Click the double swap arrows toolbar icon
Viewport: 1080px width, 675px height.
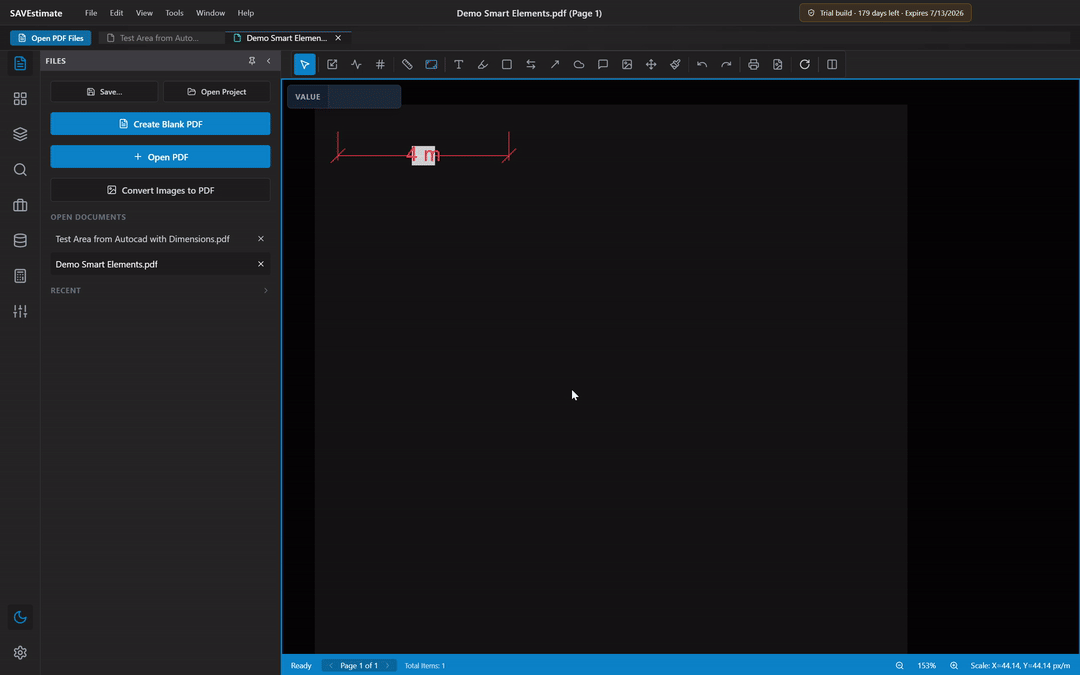[x=531, y=64]
